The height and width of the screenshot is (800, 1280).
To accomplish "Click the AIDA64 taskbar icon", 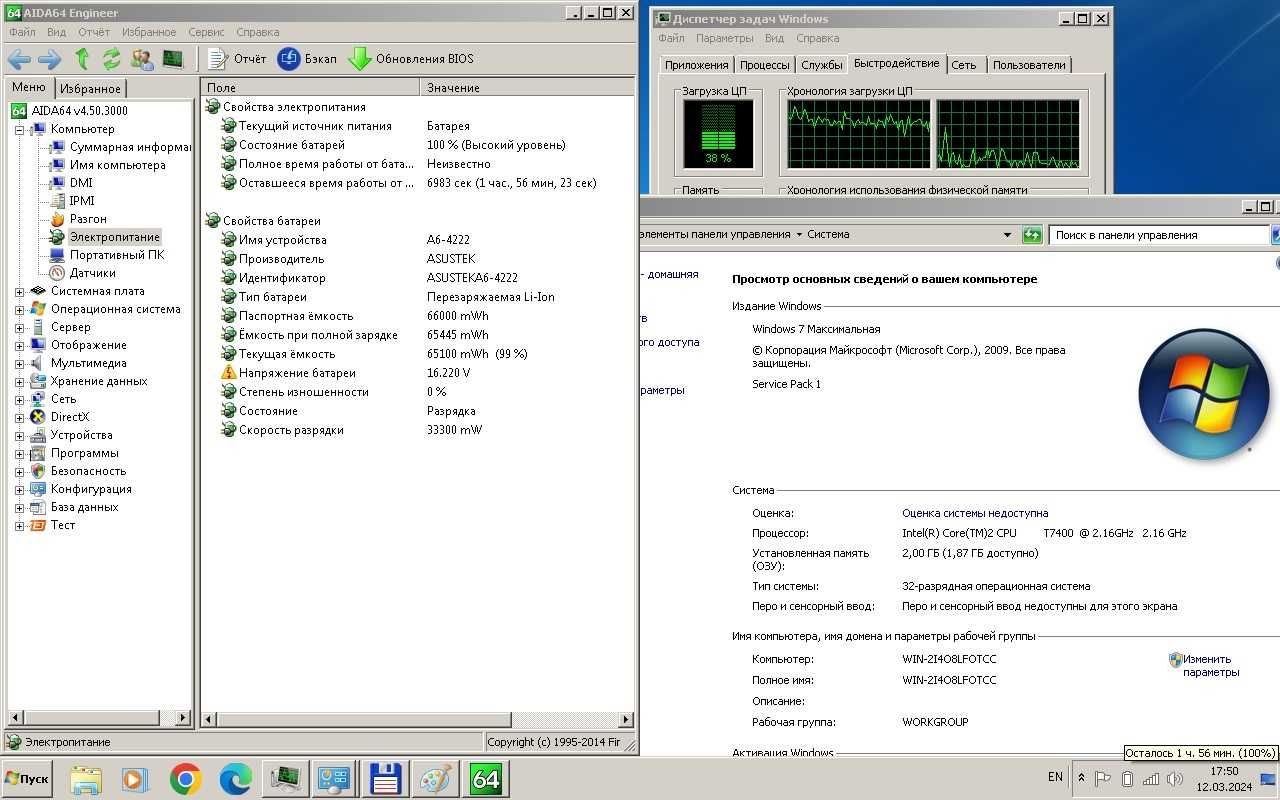I will (486, 779).
